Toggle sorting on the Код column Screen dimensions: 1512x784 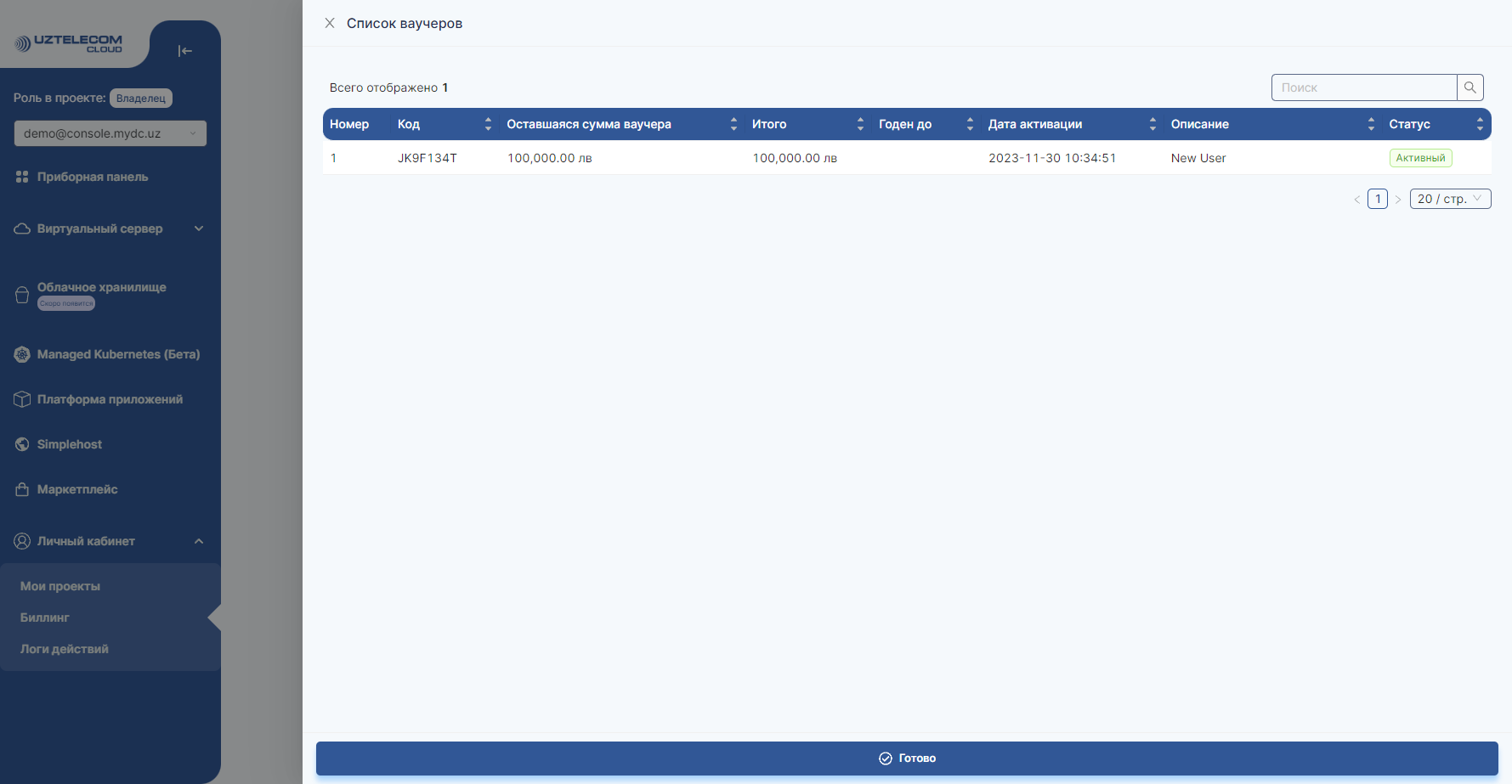click(x=488, y=124)
